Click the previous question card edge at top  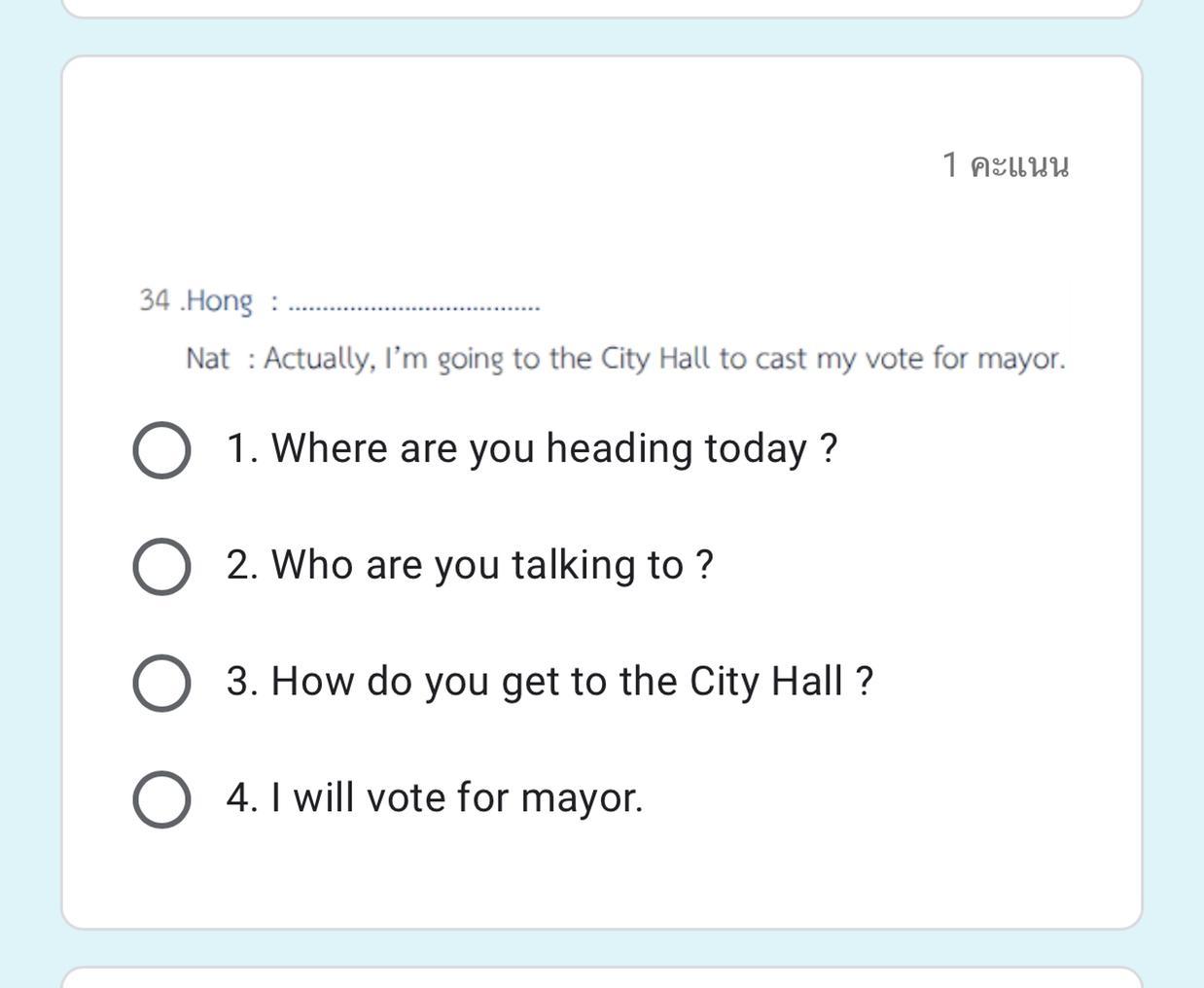[x=601, y=9]
